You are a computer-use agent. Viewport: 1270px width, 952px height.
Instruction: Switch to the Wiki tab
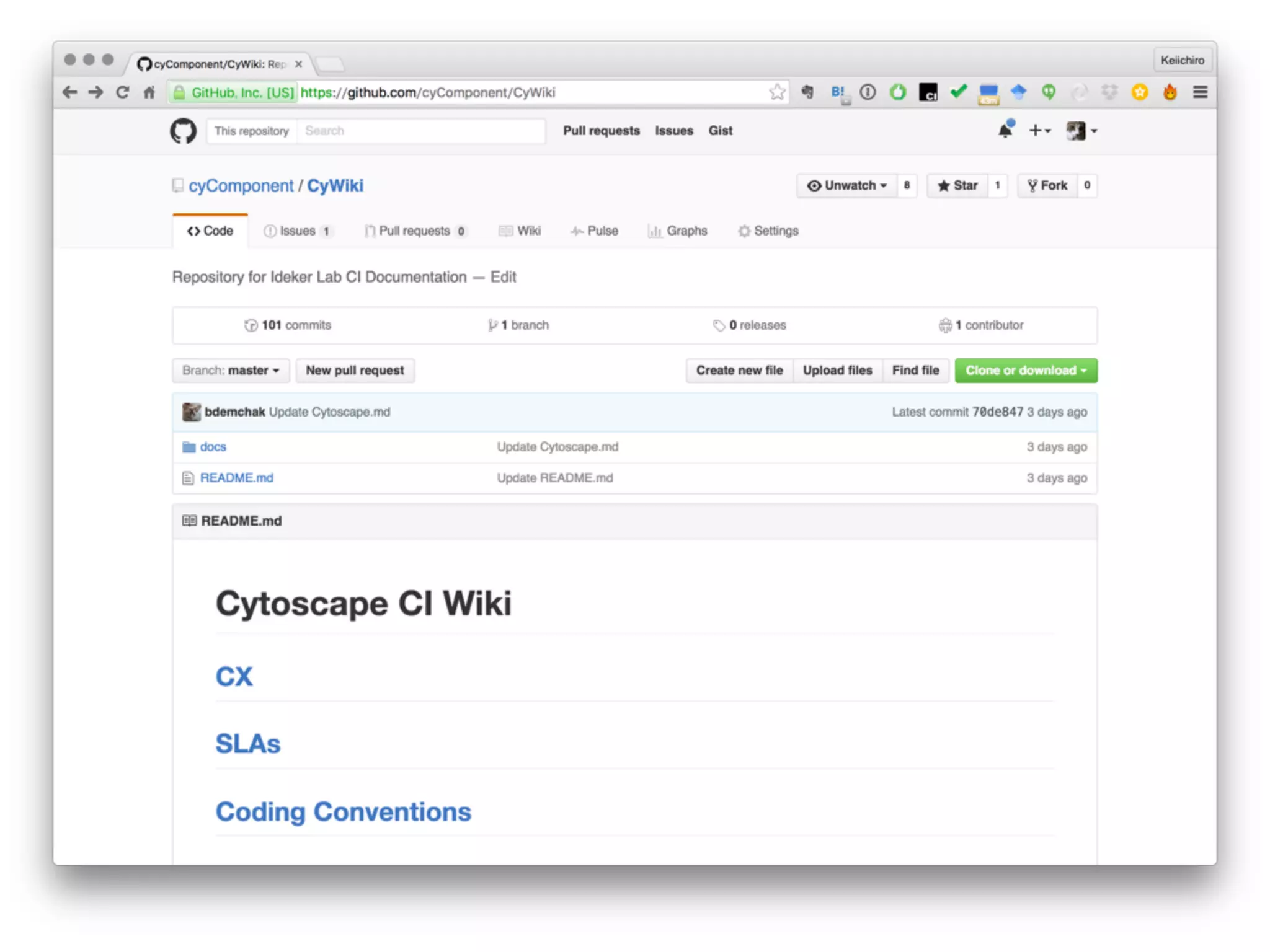[x=520, y=231]
